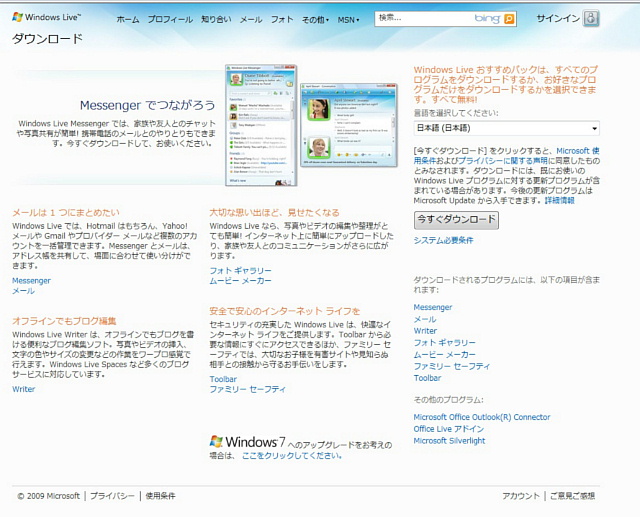Open footer プライバシー link
The width and height of the screenshot is (640, 517).
point(112,496)
